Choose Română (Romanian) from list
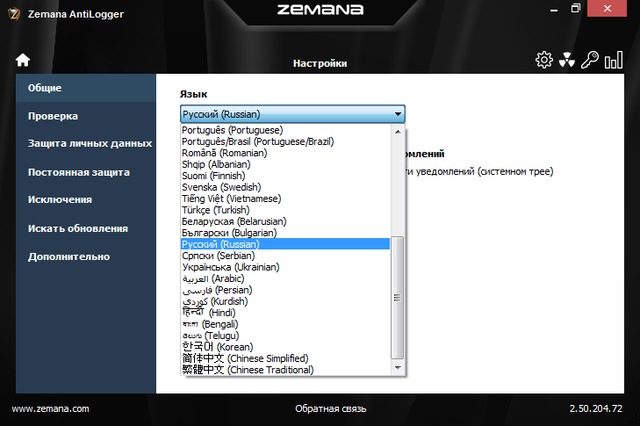The width and height of the screenshot is (640, 426). click(285, 153)
